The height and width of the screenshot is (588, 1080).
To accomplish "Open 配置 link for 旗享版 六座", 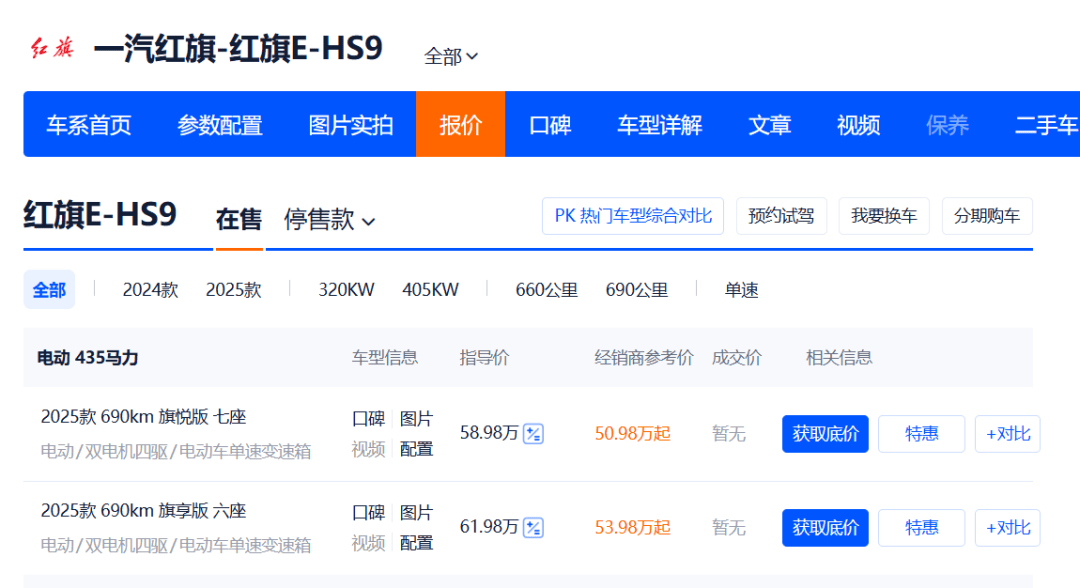I will pyautogui.click(x=416, y=543).
